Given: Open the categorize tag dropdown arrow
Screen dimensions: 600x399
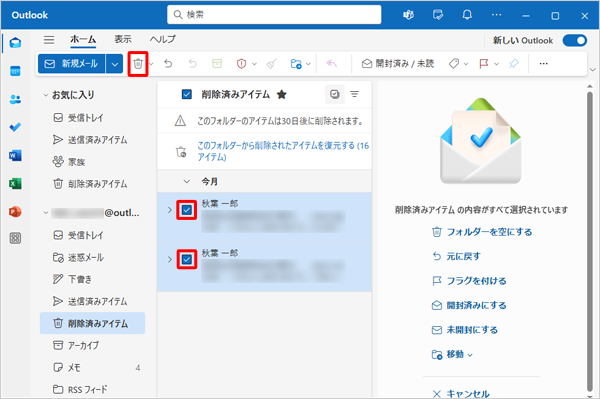Looking at the screenshot, I should pos(466,64).
